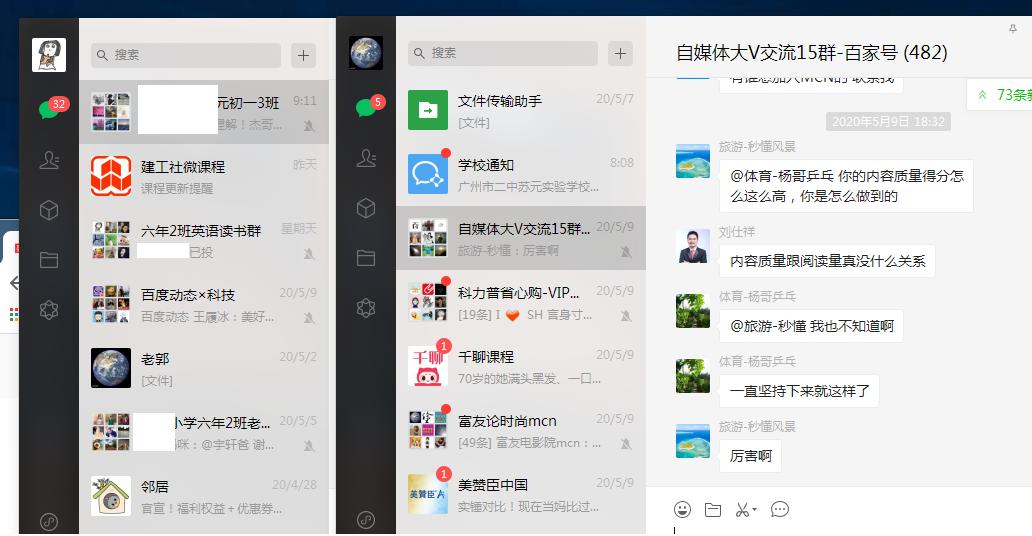Open 科力普省心购-VIP chat
Viewport: 1032px width, 536px height.
point(521,302)
